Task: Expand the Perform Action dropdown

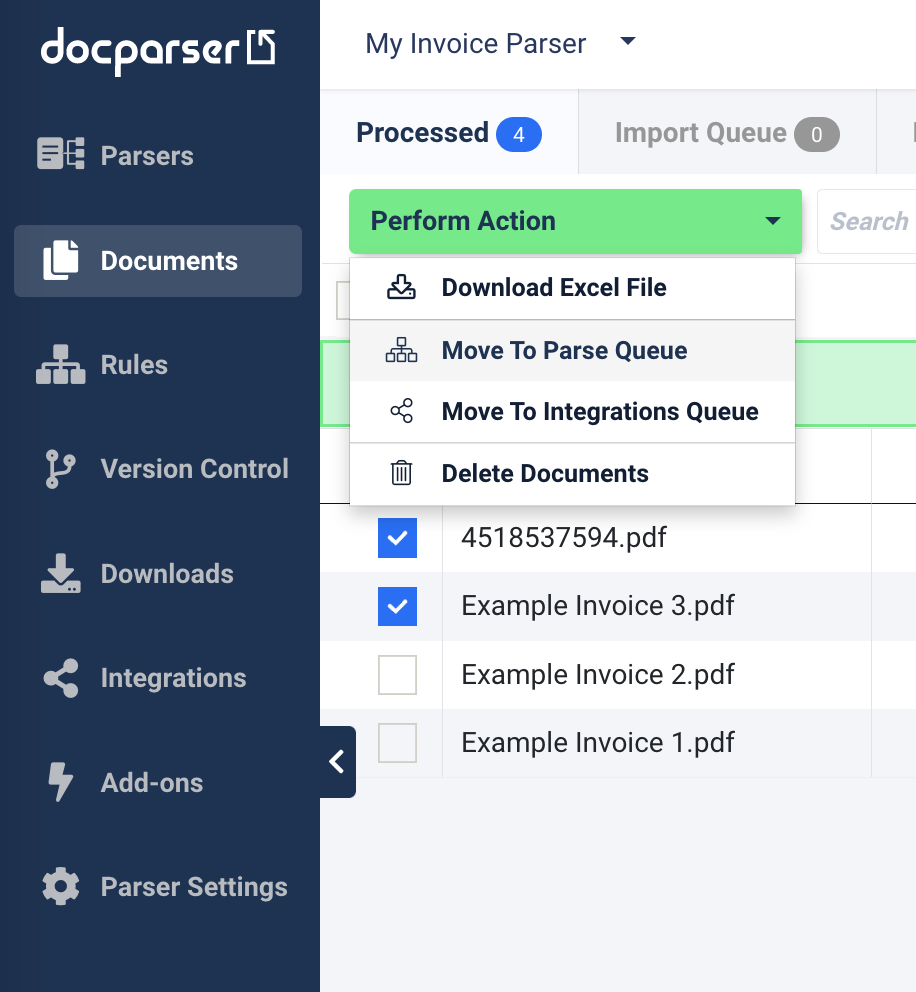Action: point(575,221)
